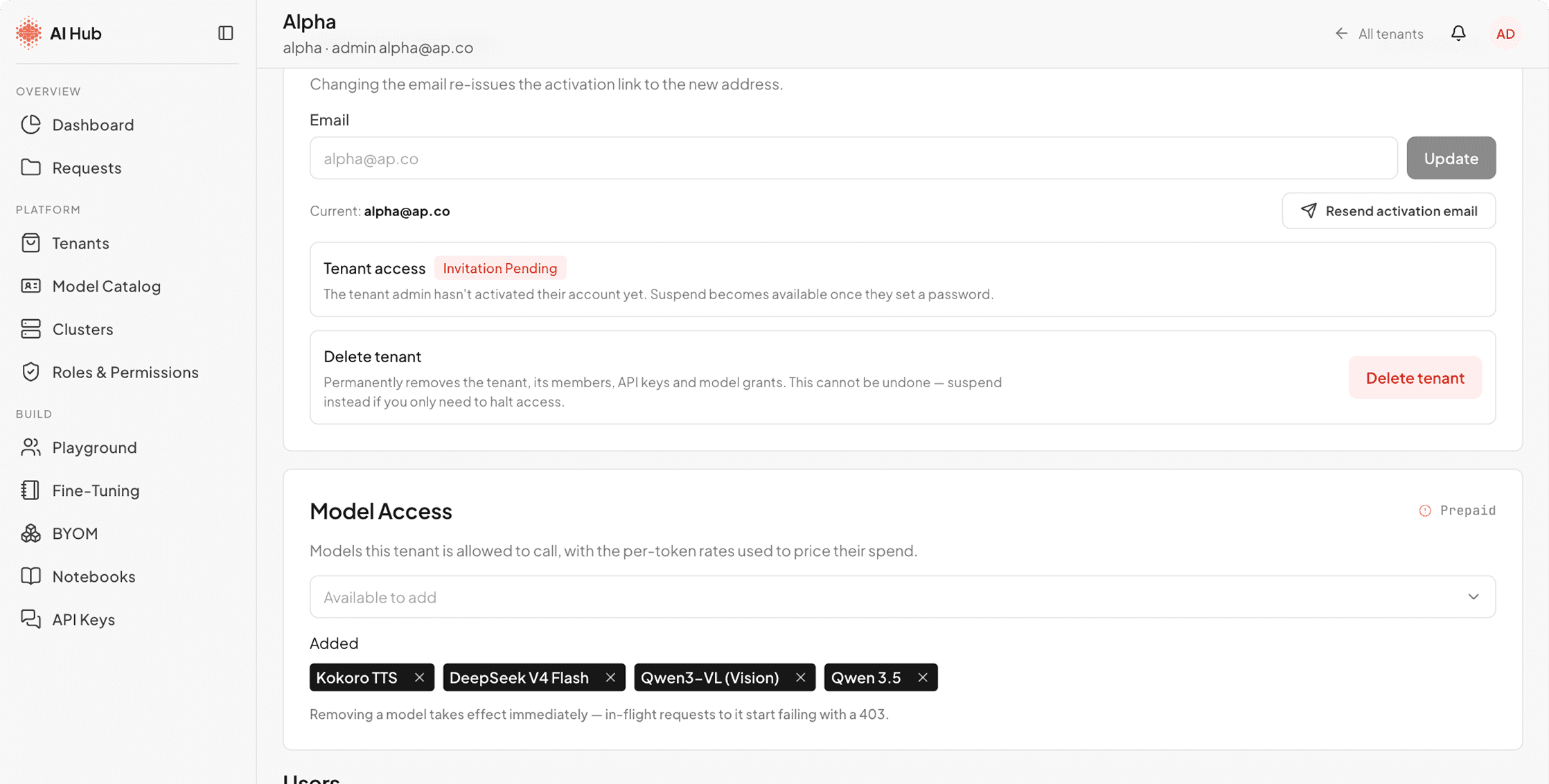
Task: Click the BYOM cubes icon
Action: coord(30,533)
